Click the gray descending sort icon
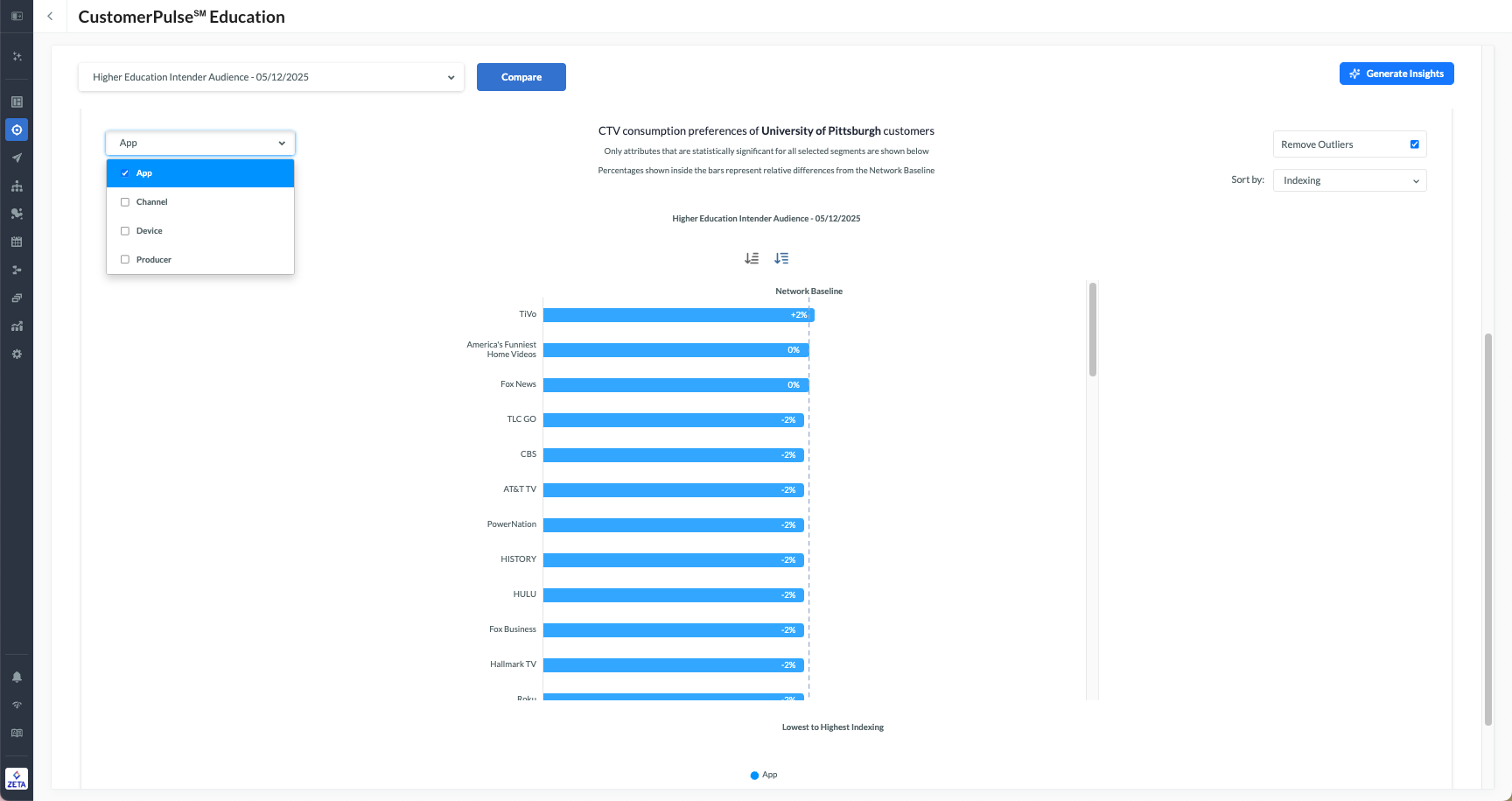Image resolution: width=1512 pixels, height=801 pixels. click(x=752, y=258)
